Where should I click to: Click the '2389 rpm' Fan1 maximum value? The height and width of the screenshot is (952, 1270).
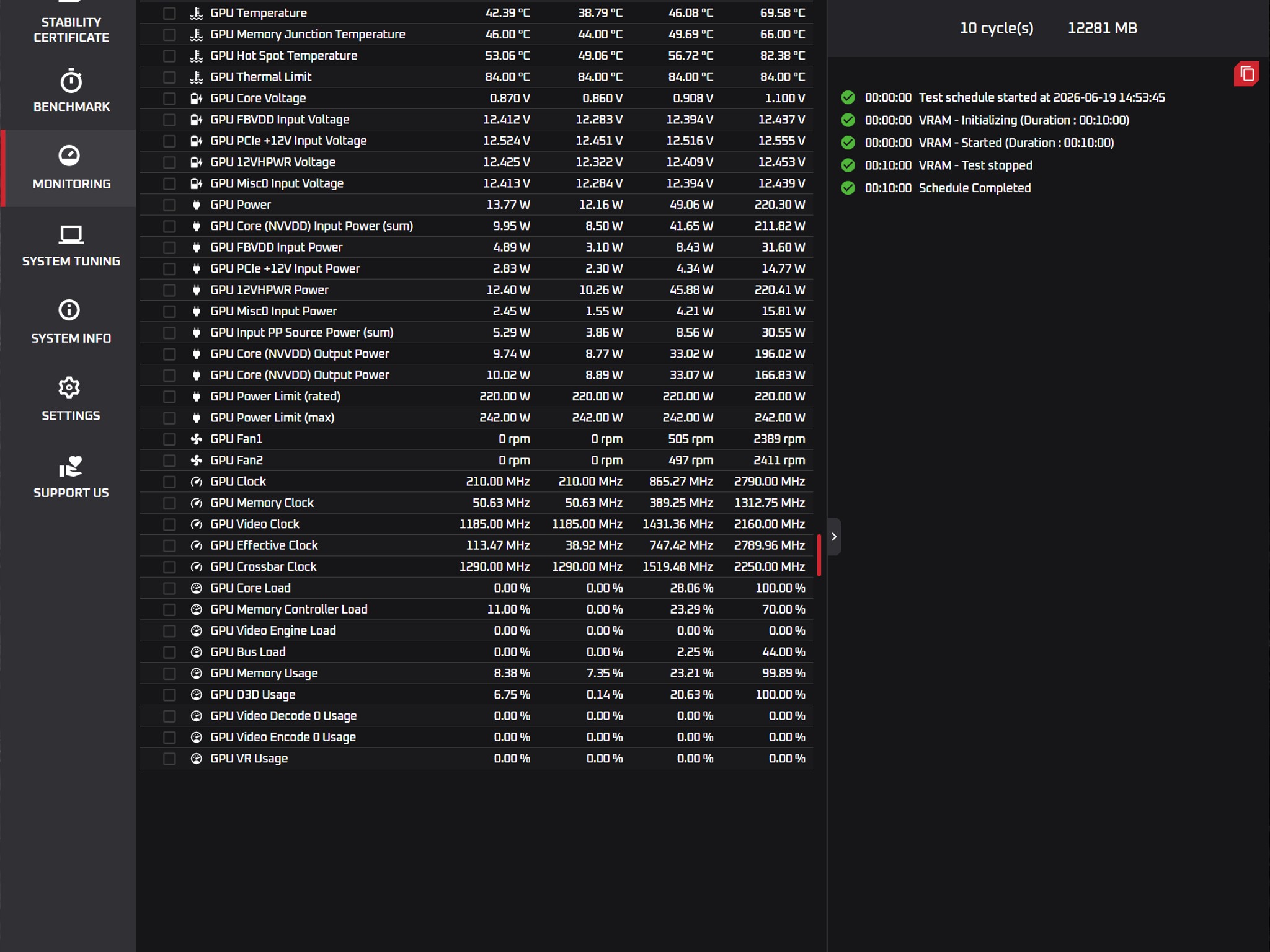tap(779, 439)
